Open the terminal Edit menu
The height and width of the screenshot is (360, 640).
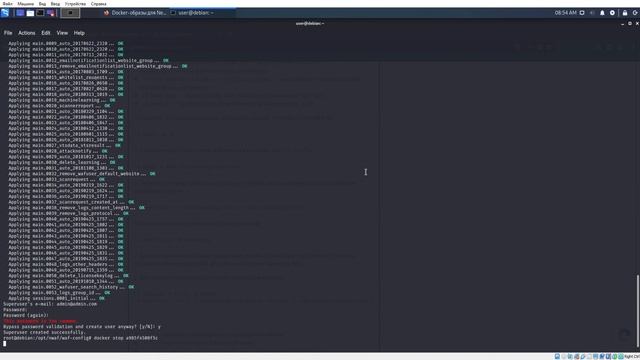click(46, 33)
